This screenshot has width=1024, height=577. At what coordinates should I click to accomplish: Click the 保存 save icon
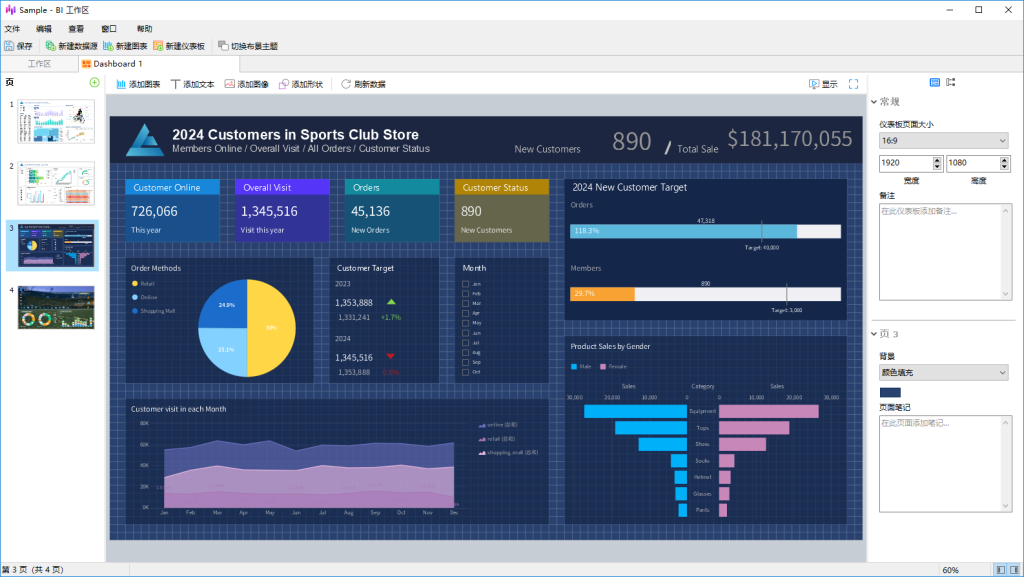[x=18, y=46]
